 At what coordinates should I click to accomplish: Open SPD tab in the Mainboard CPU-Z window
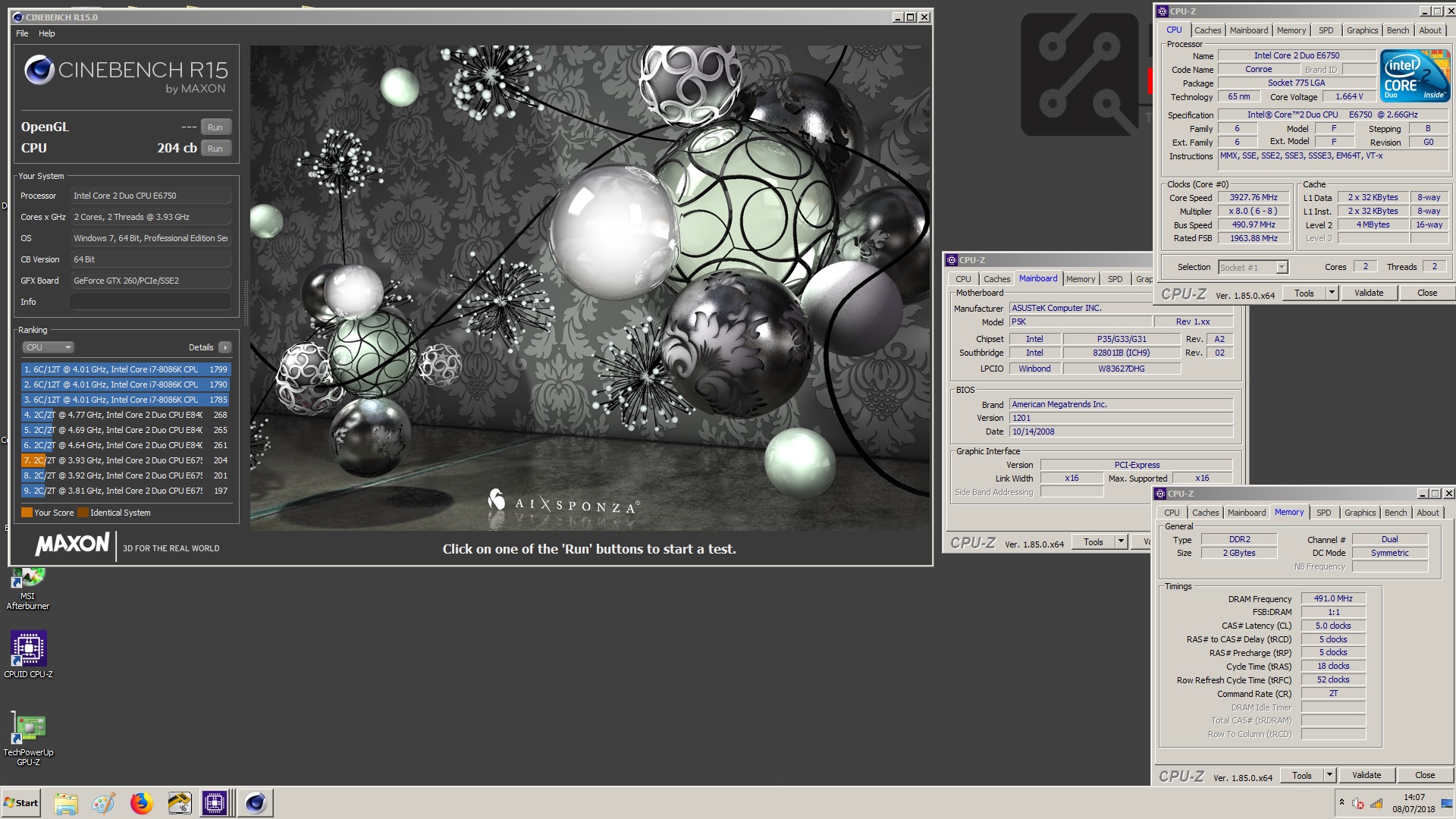pos(1115,279)
